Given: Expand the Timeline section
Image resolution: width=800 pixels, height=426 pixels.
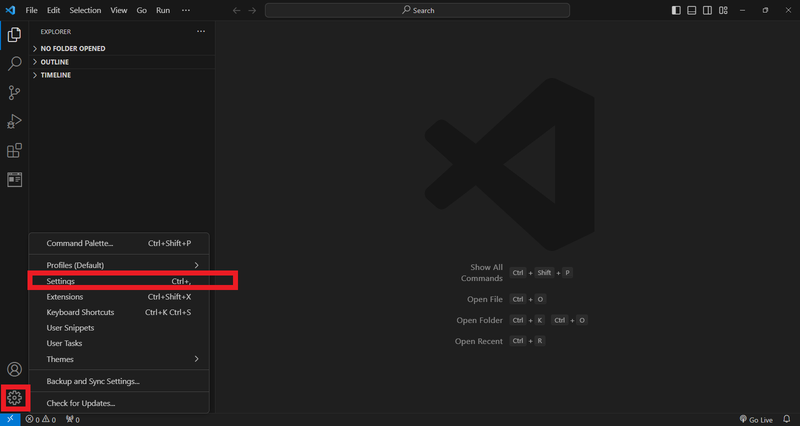Looking at the screenshot, I should pyautogui.click(x=122, y=75).
